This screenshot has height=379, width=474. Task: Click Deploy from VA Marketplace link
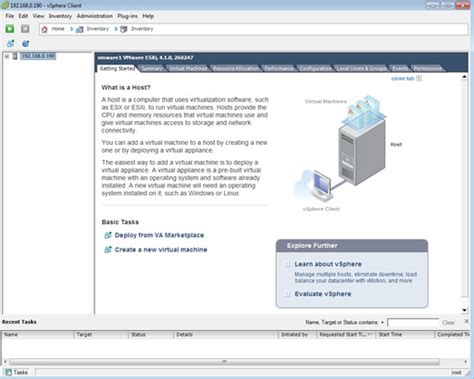159,235
